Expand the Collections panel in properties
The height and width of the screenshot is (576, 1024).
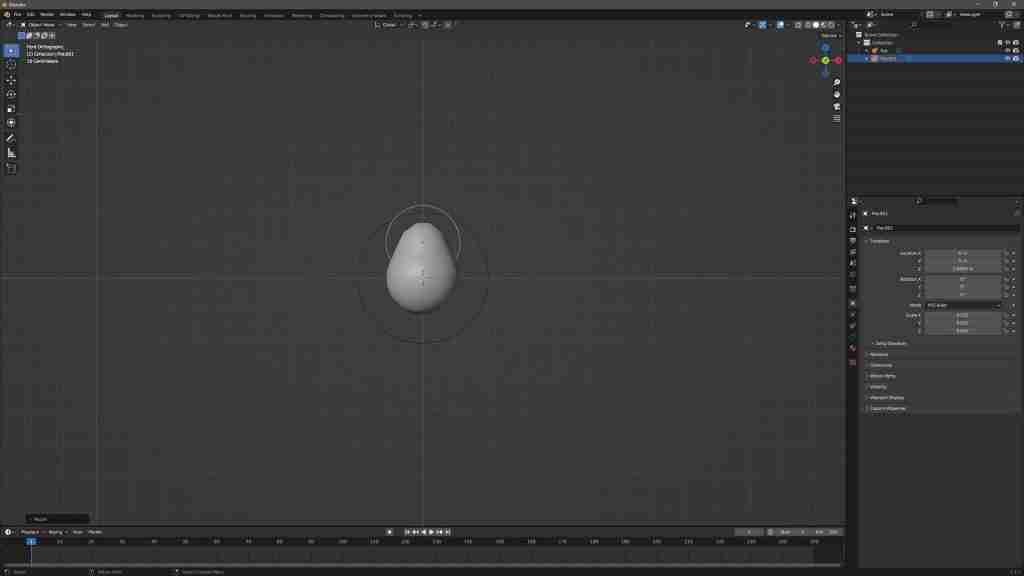[880, 365]
